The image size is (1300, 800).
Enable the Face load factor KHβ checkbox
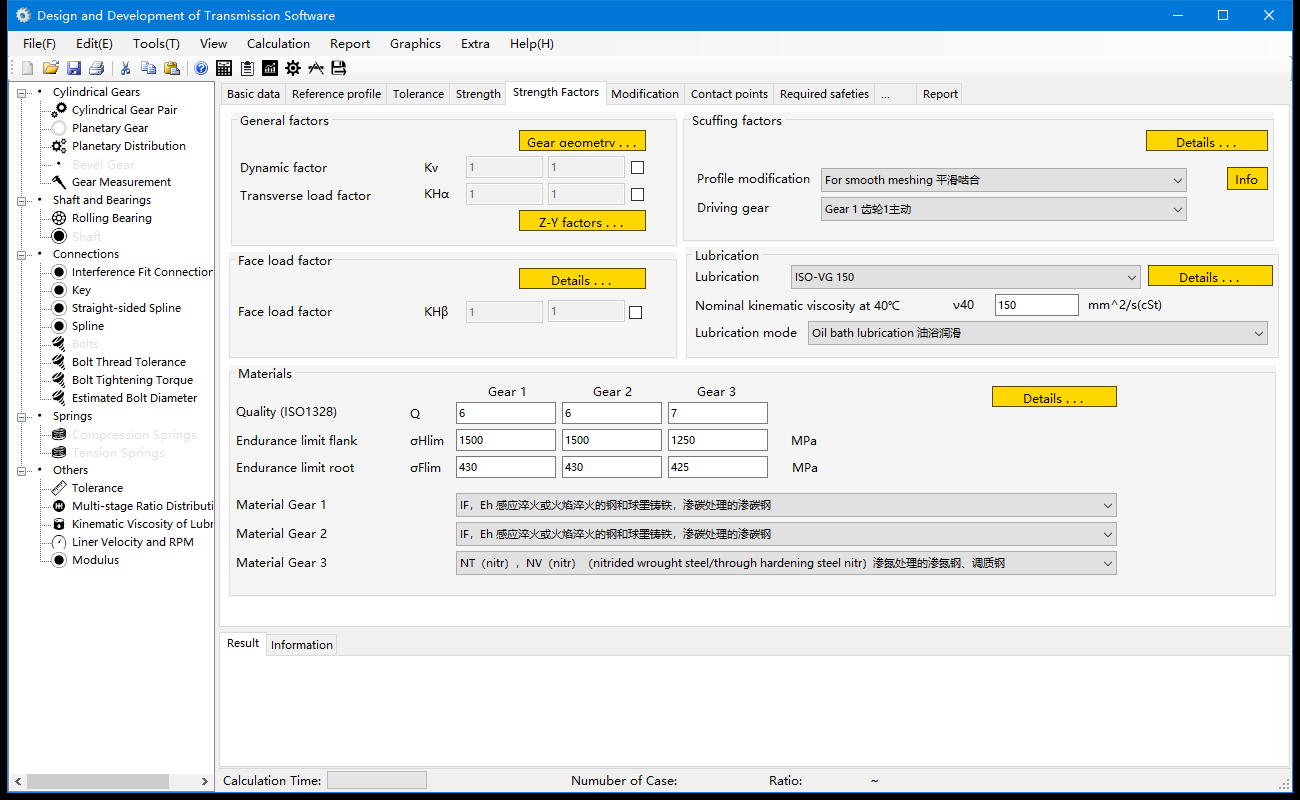[x=635, y=312]
